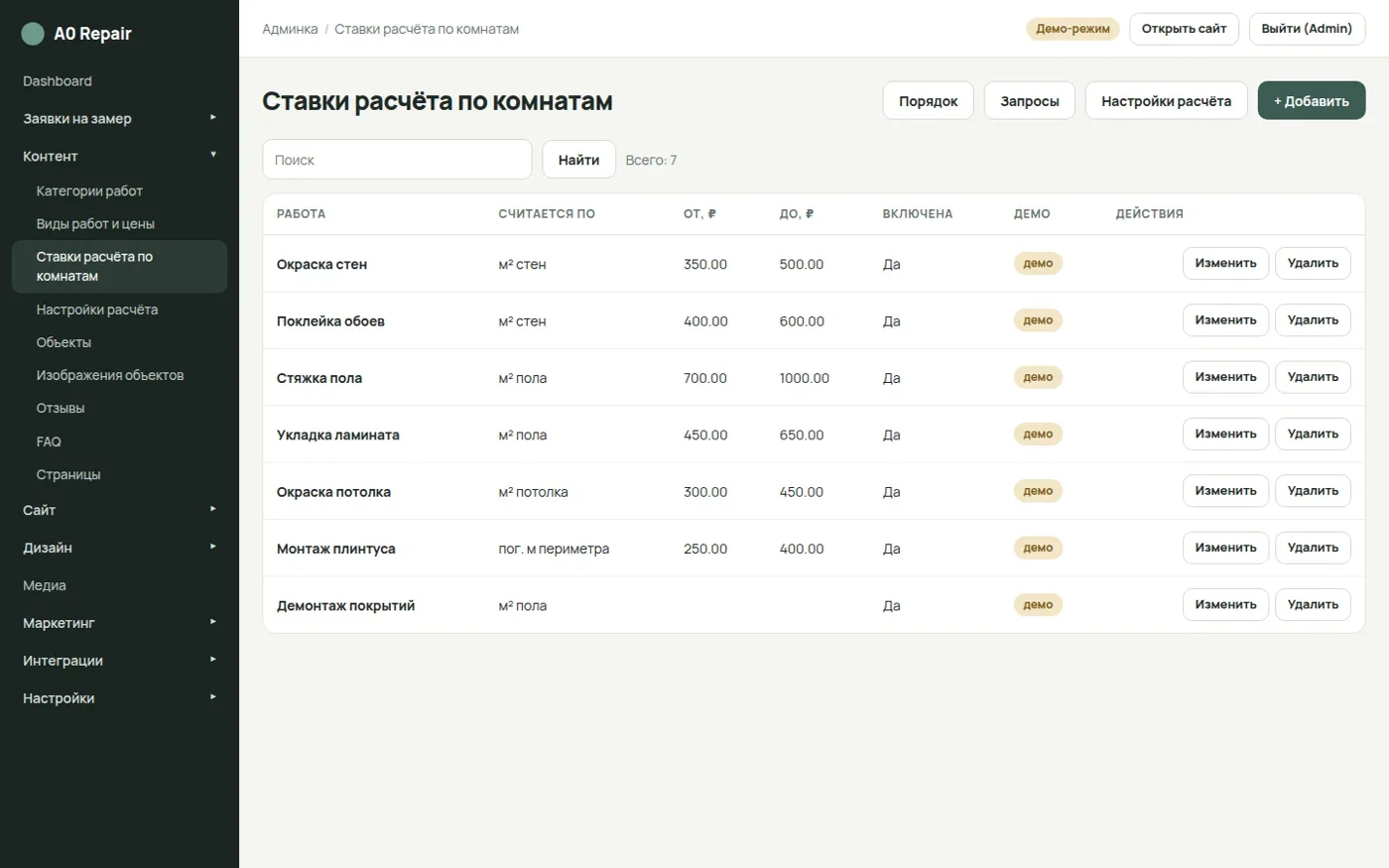
Task: Collapse the Контент section
Action: (x=119, y=156)
